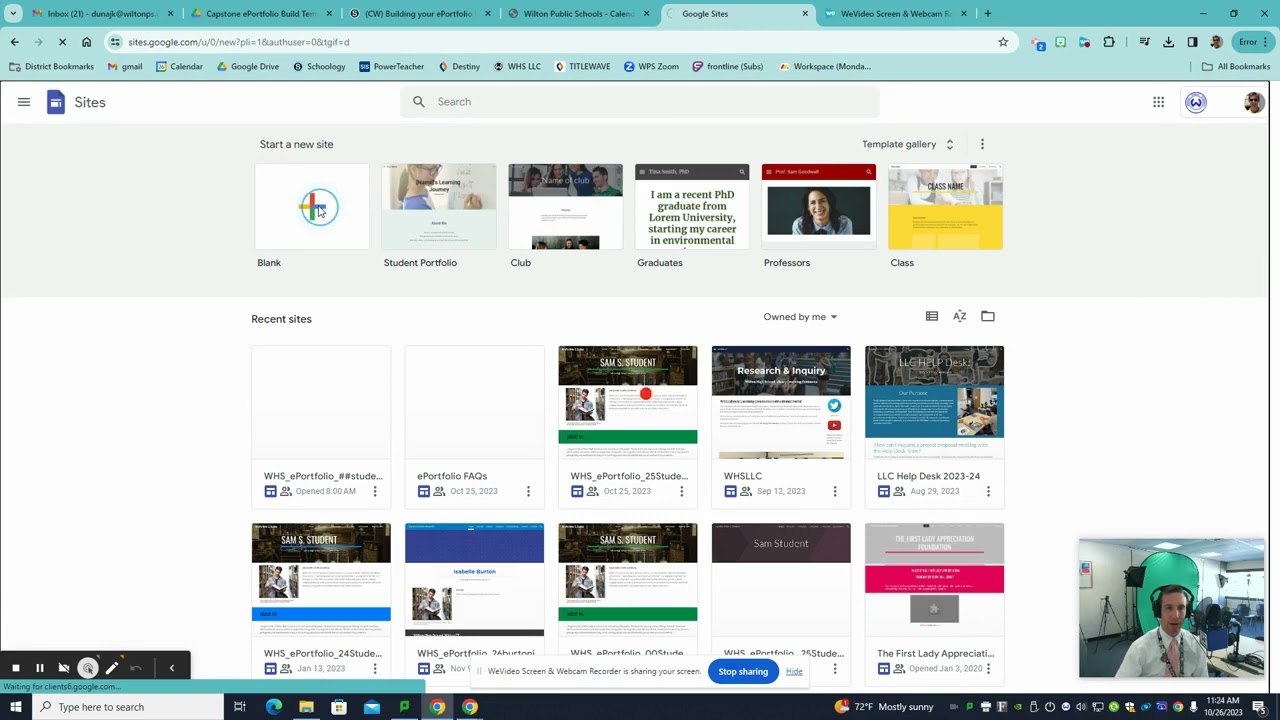Click the Google Sites logo icon
The image size is (1280, 720).
(x=56, y=102)
